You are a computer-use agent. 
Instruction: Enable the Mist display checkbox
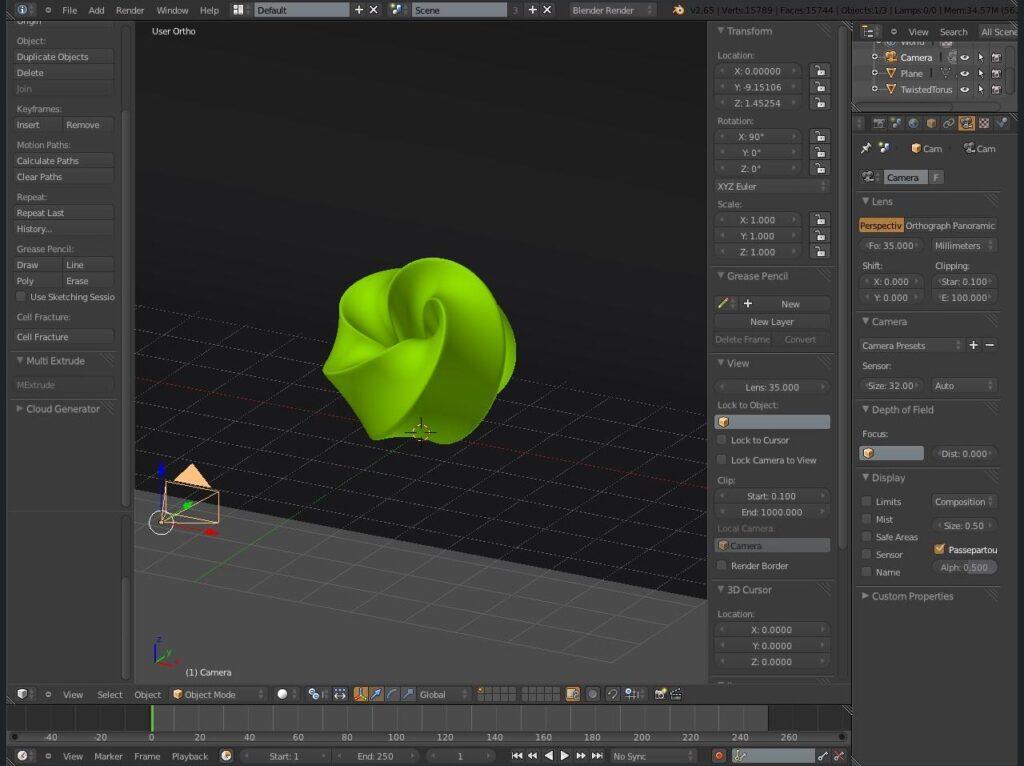(867, 519)
